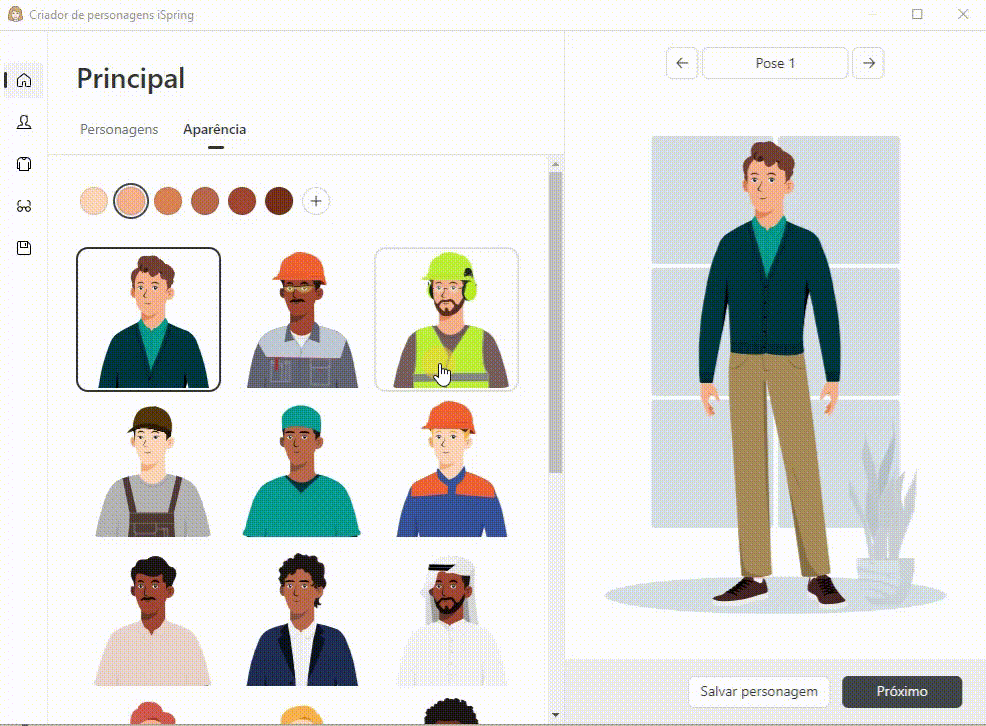
Task: Pick the lightest skin tone swatch
Action: 94,201
